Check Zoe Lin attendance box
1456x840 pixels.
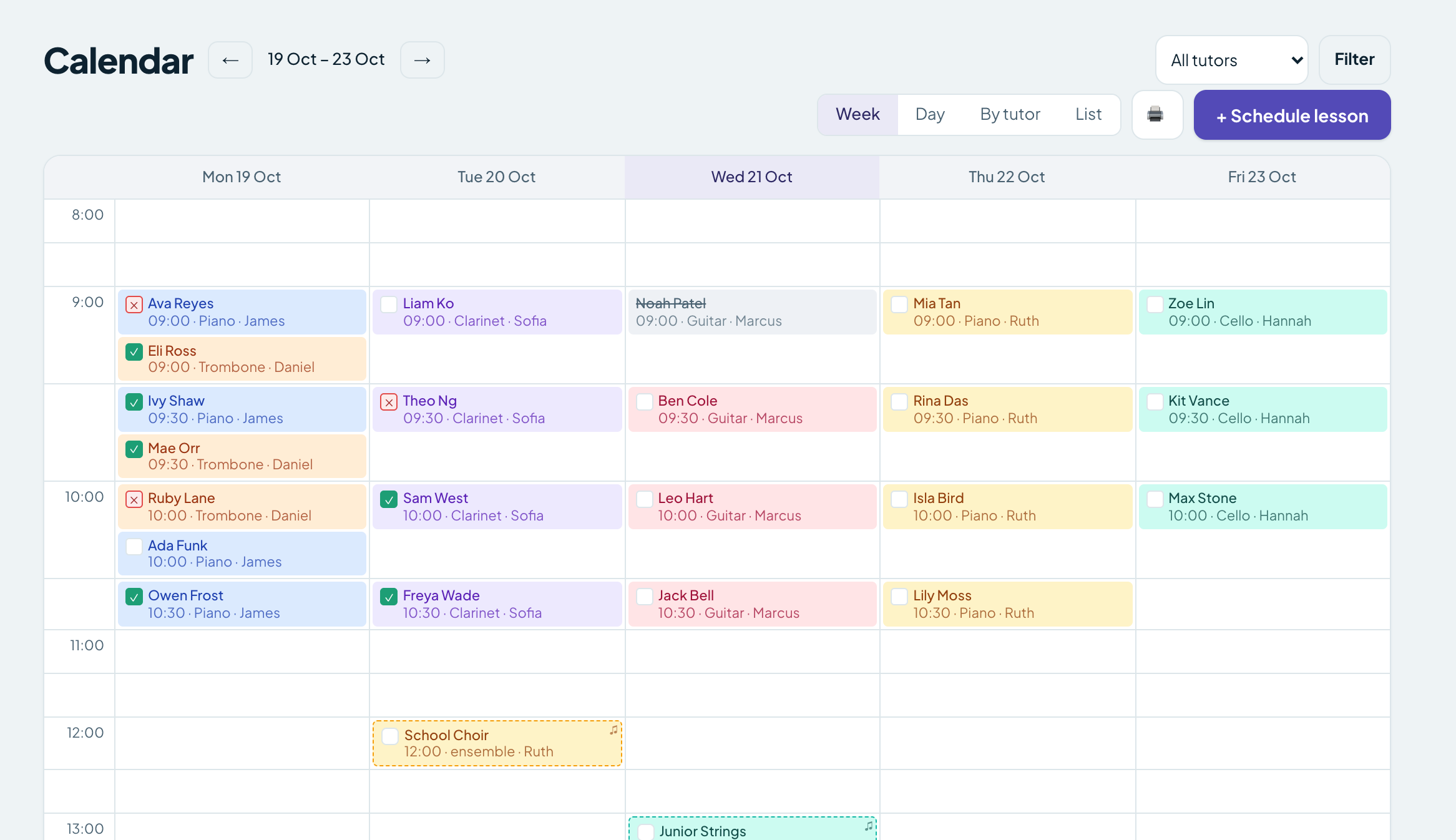pyautogui.click(x=1155, y=305)
